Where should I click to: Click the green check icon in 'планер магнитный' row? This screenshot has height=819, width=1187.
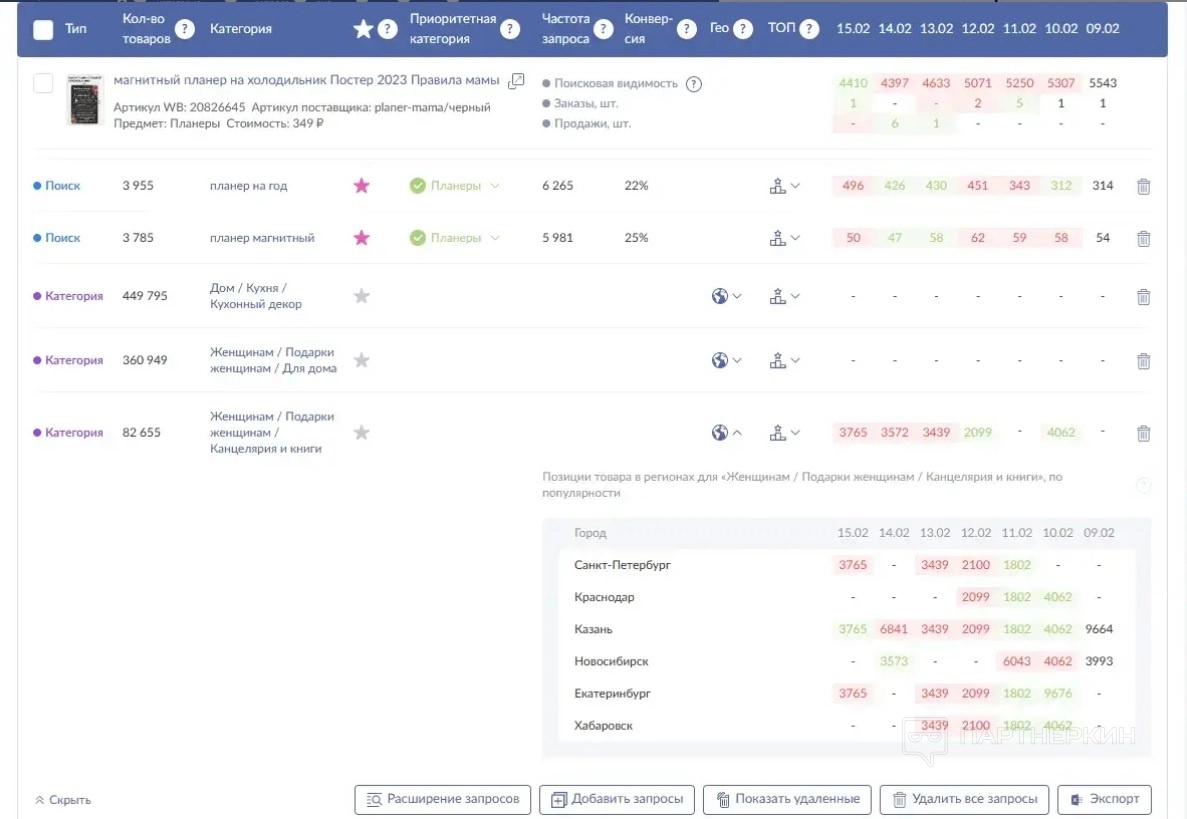(418, 238)
